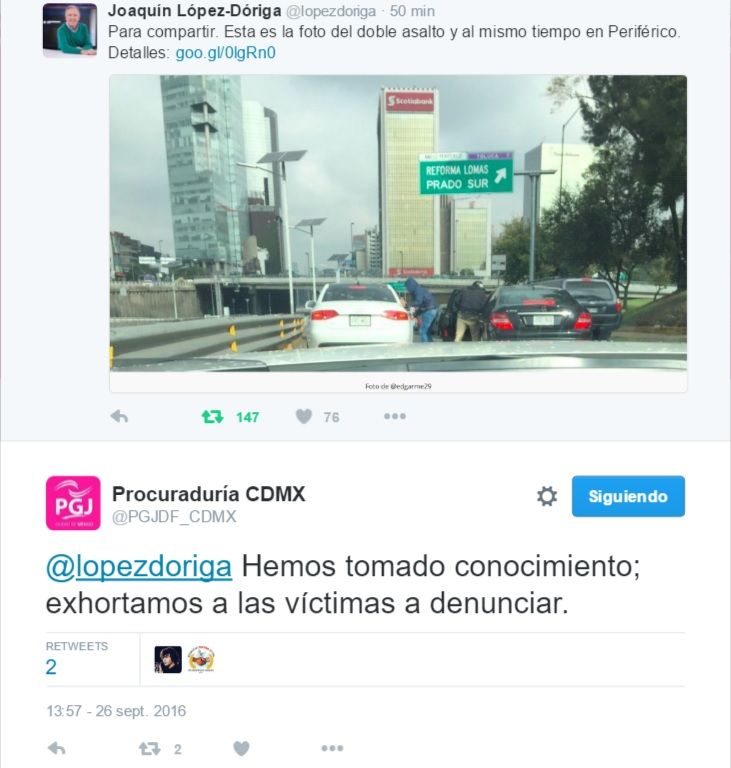Reply to López-Dóriga's tweet
731x768 pixels.
(119, 416)
